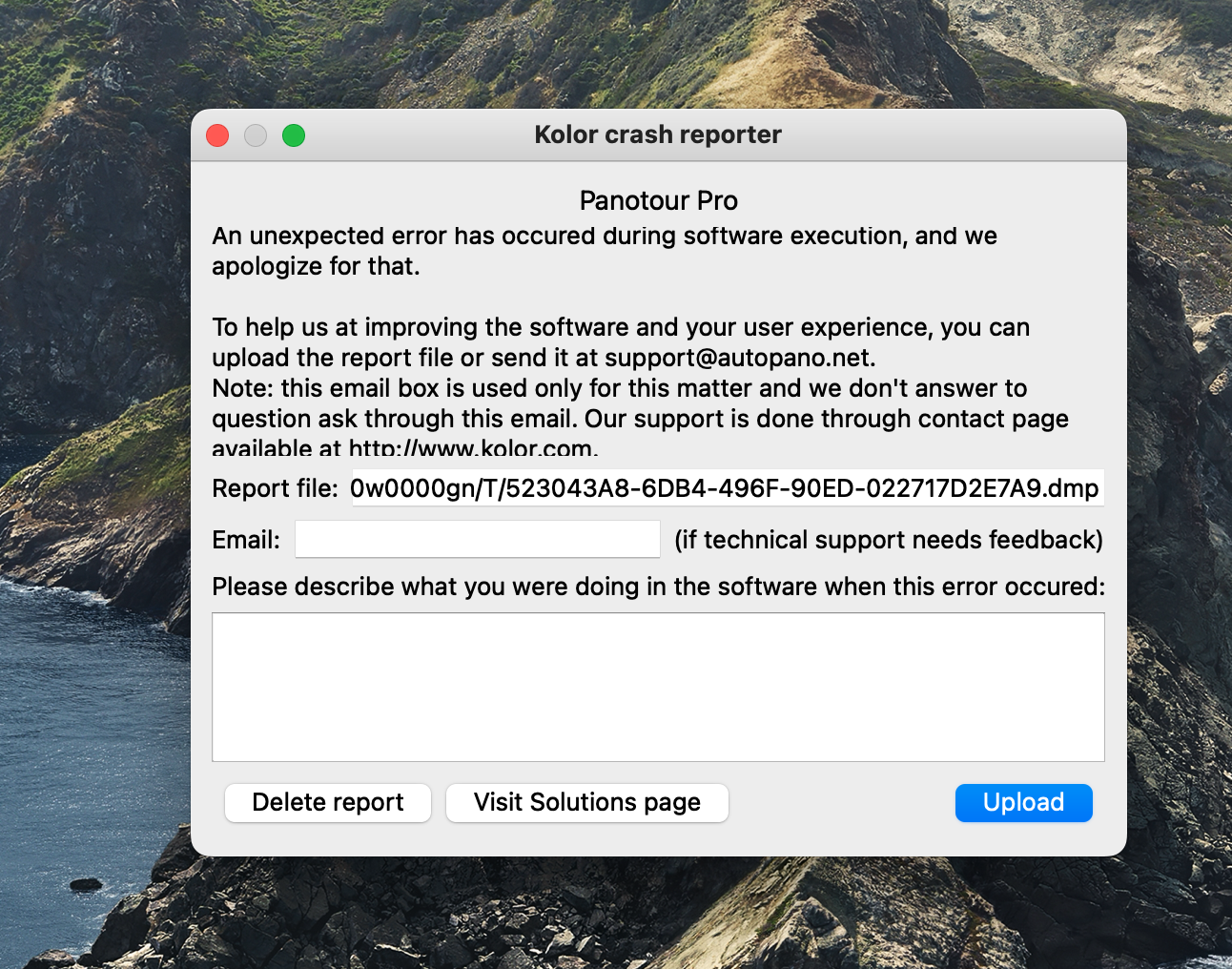Click the "Report file:" label

(x=275, y=489)
